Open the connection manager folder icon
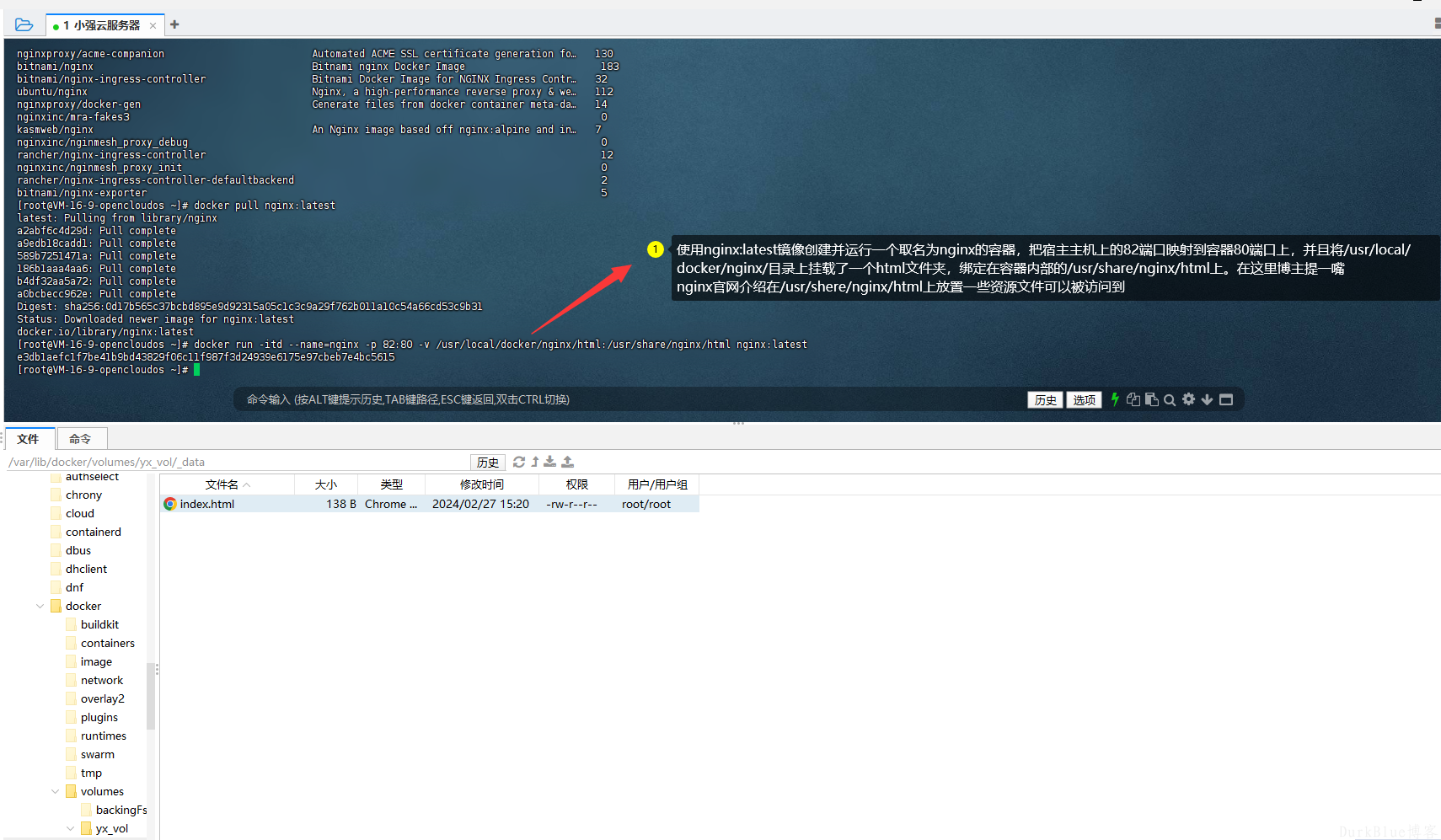Image resolution: width=1441 pixels, height=840 pixels. click(24, 25)
